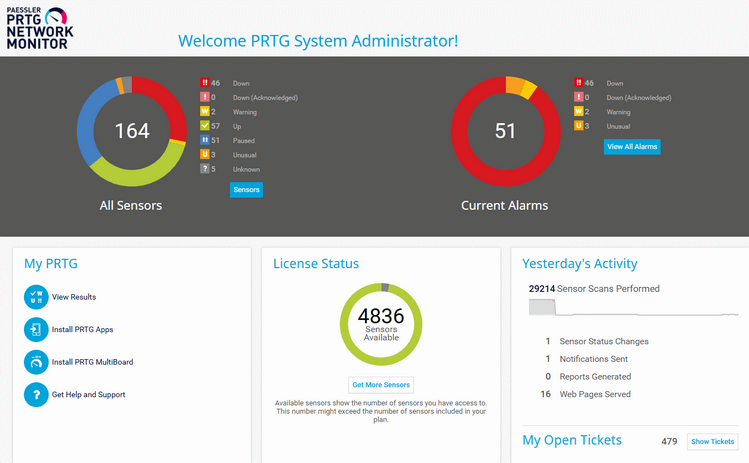This screenshot has height=463, width=749.
Task: Click red Down status icon in All Sensors
Action: (204, 84)
